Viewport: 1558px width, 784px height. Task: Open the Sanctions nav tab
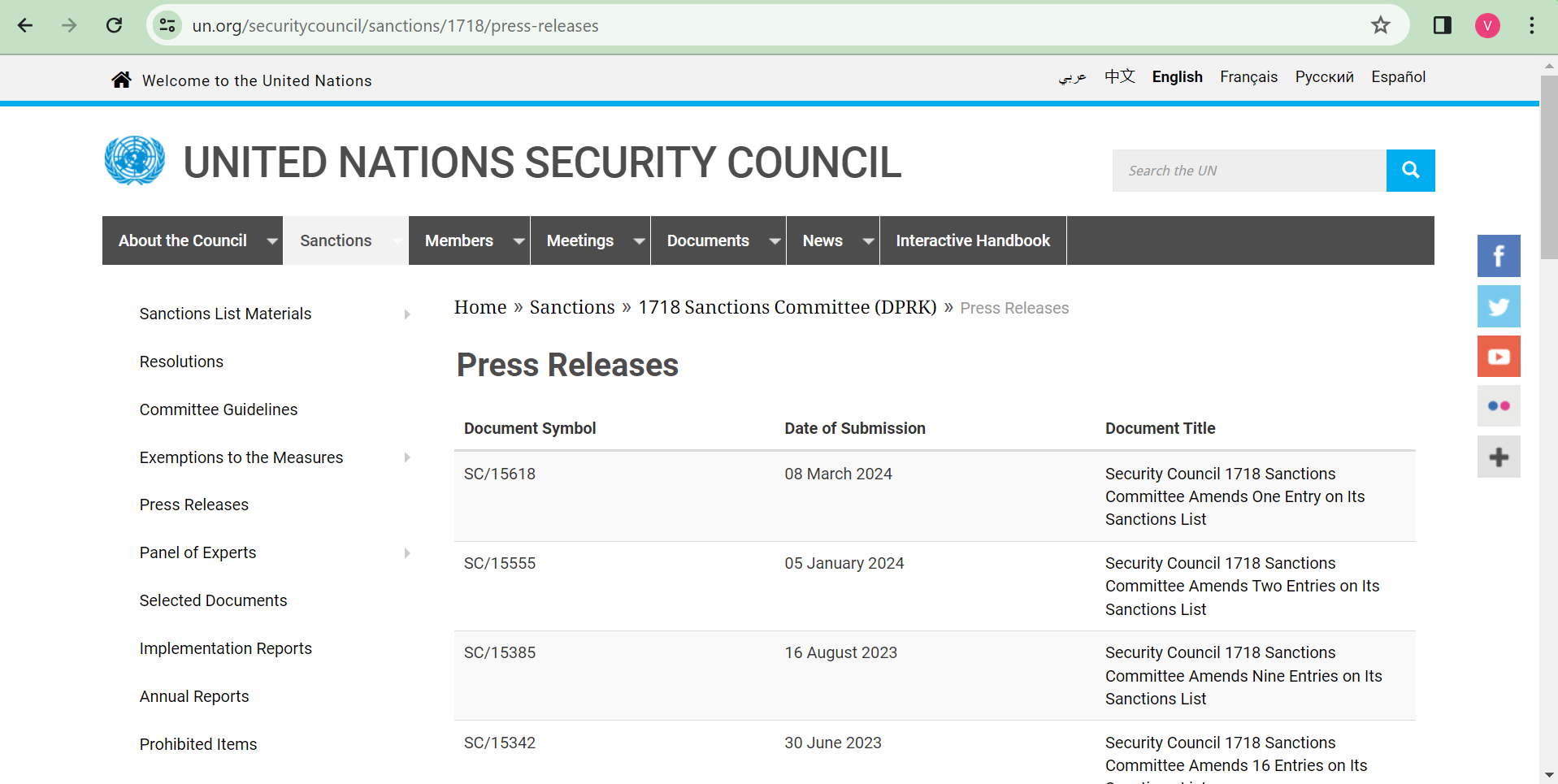coord(336,240)
